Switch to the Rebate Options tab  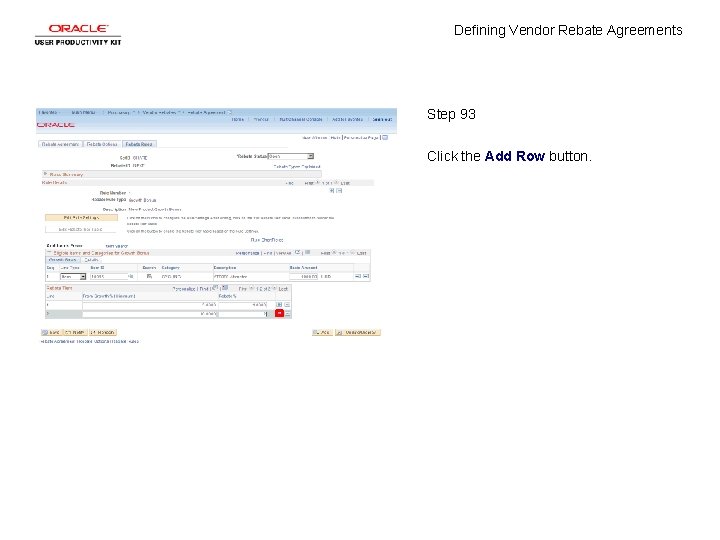(x=102, y=144)
